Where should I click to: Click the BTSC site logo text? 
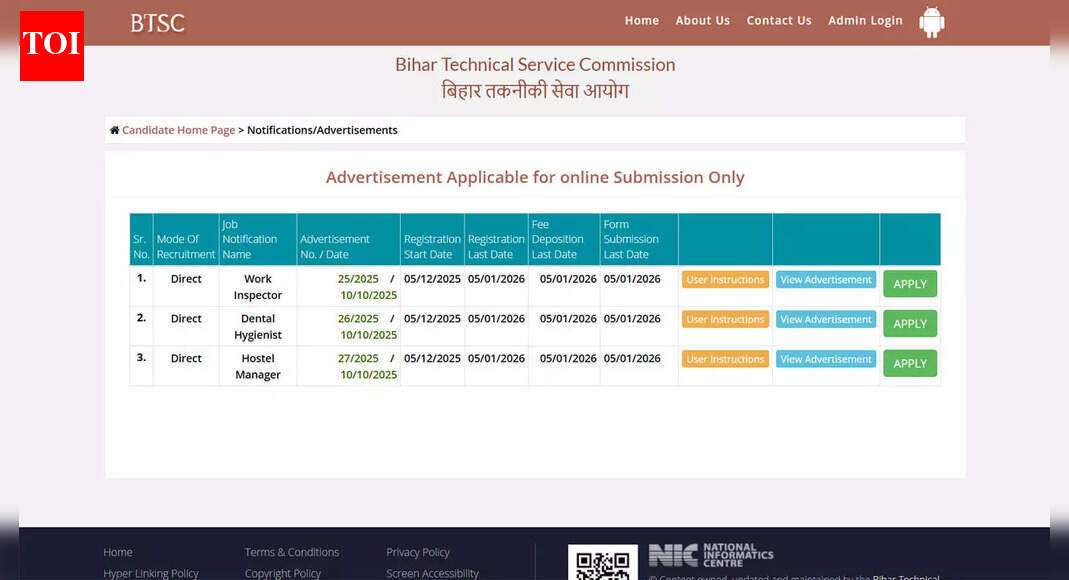(157, 23)
